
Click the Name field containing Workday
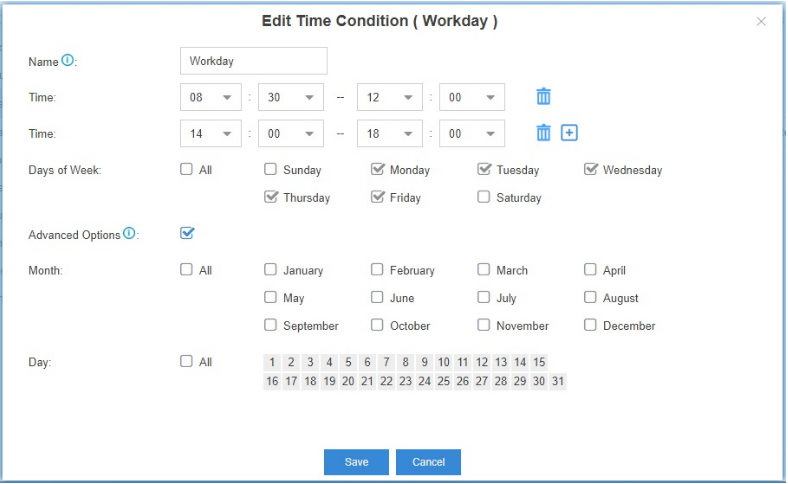(x=254, y=61)
